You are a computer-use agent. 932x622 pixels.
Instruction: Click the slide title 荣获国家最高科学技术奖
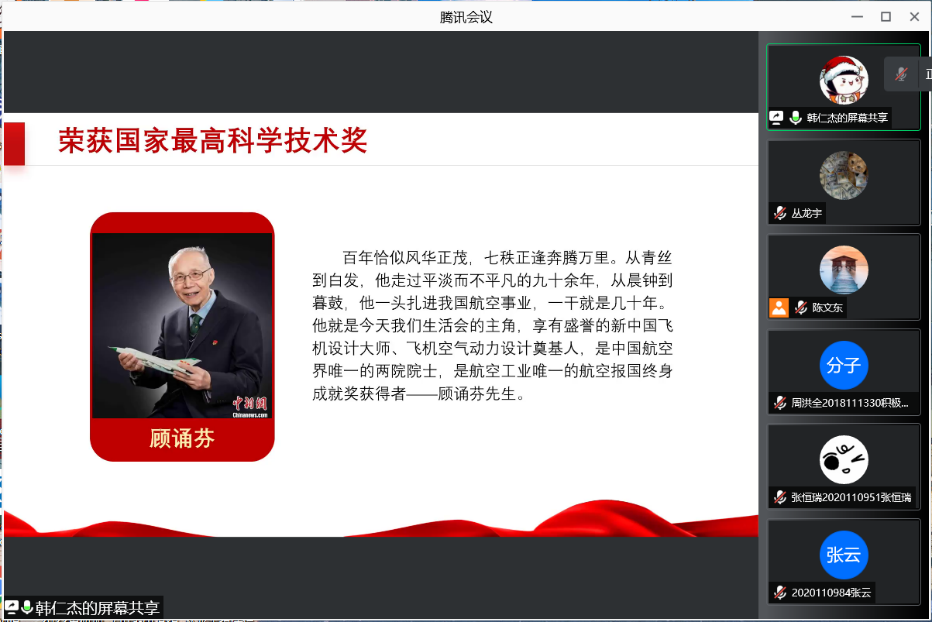(x=212, y=141)
